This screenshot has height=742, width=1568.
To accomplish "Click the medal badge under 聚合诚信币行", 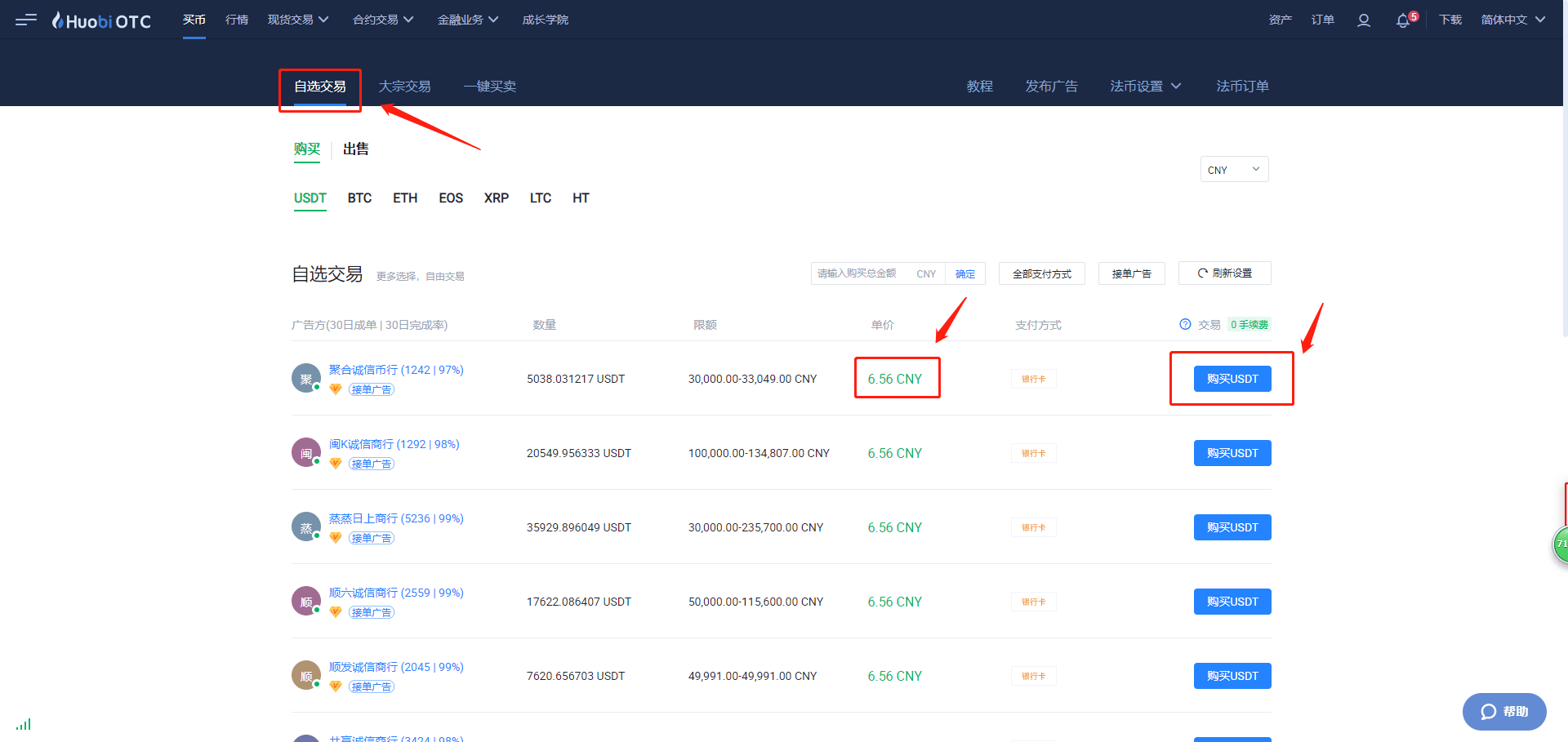I will [336, 389].
